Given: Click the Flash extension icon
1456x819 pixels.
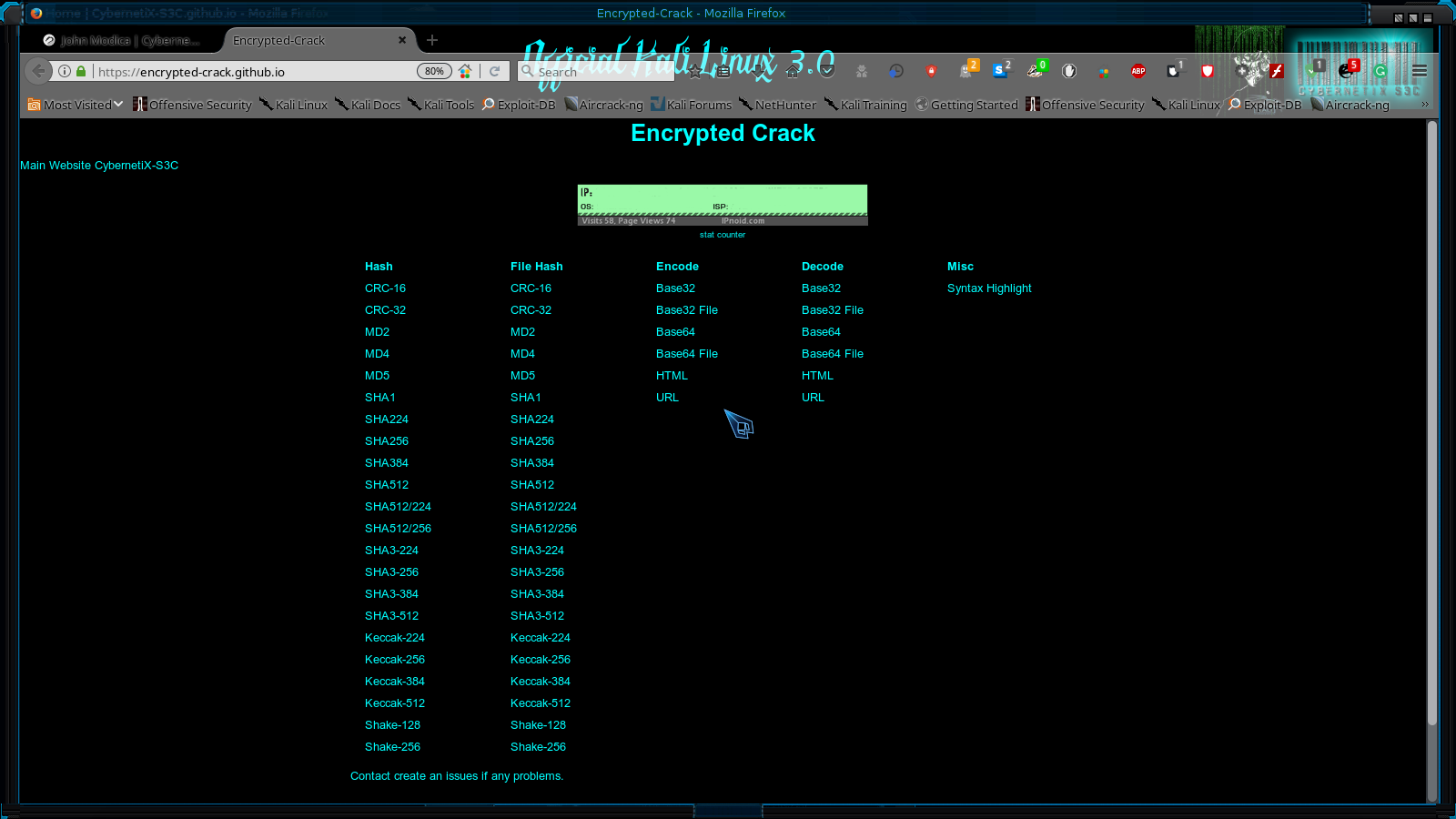Looking at the screenshot, I should (1277, 71).
